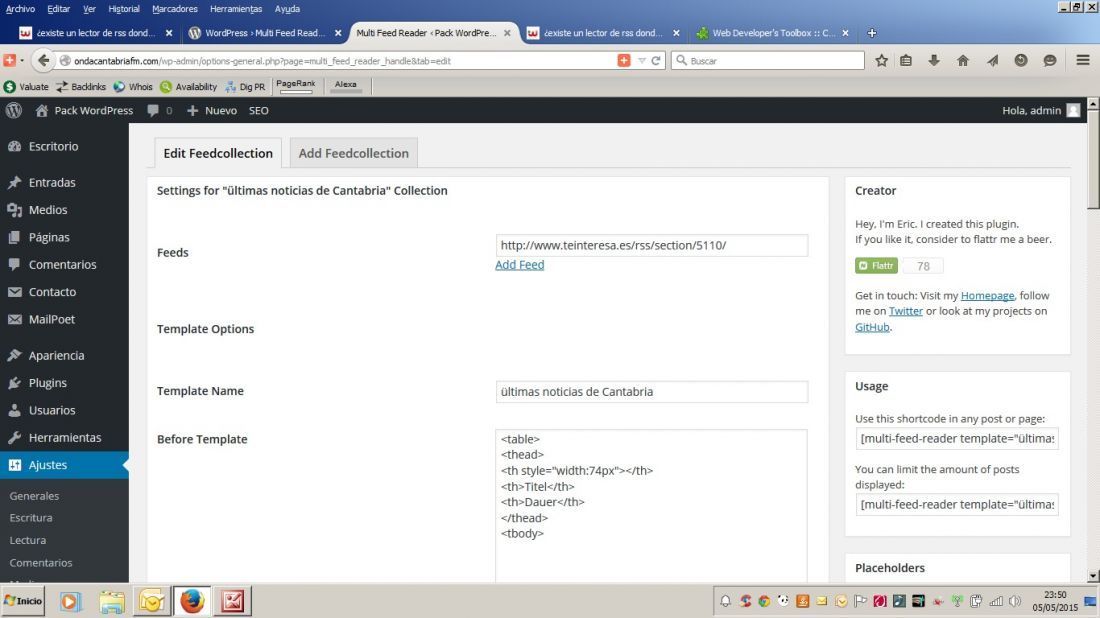Open the Marcadores menu

pos(175,9)
